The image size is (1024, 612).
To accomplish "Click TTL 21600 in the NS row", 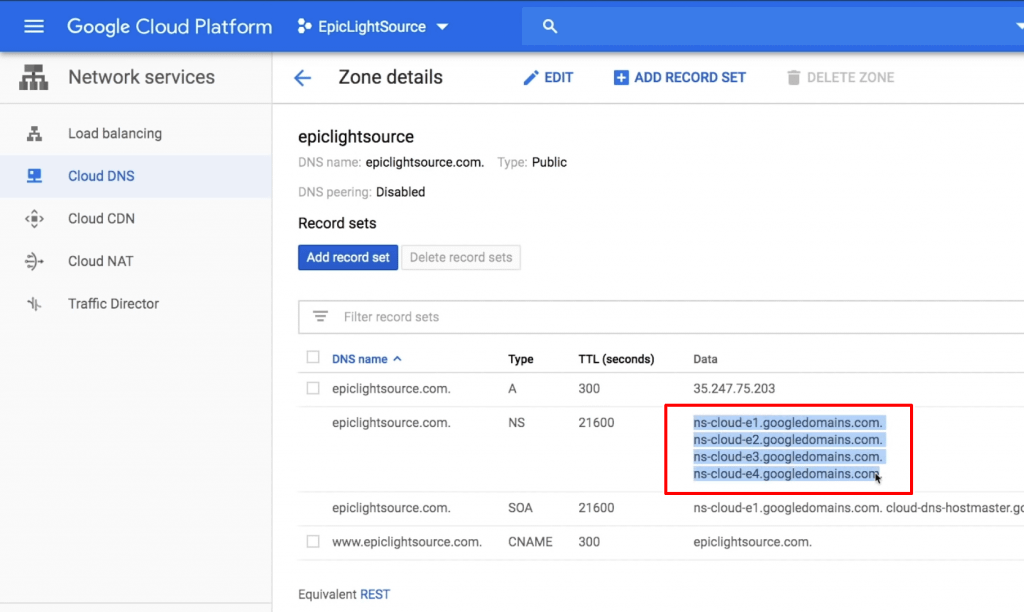I will (596, 423).
